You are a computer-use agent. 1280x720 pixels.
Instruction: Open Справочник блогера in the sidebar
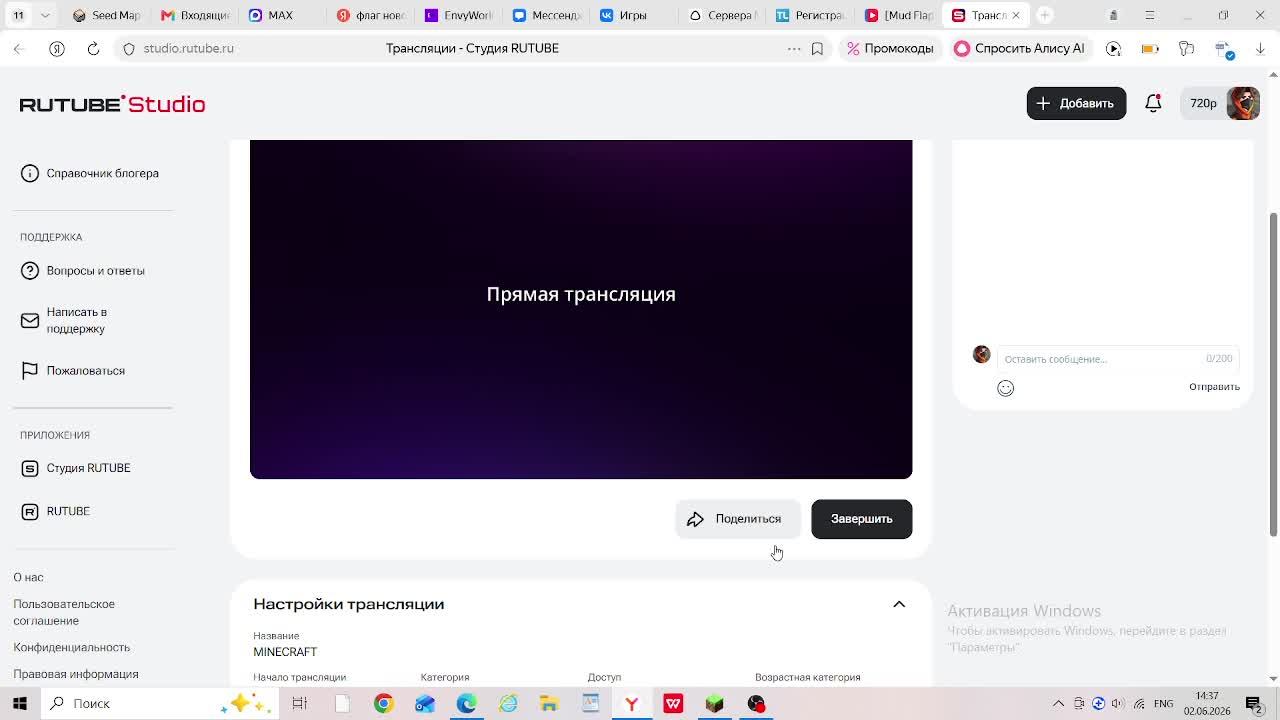coord(90,173)
